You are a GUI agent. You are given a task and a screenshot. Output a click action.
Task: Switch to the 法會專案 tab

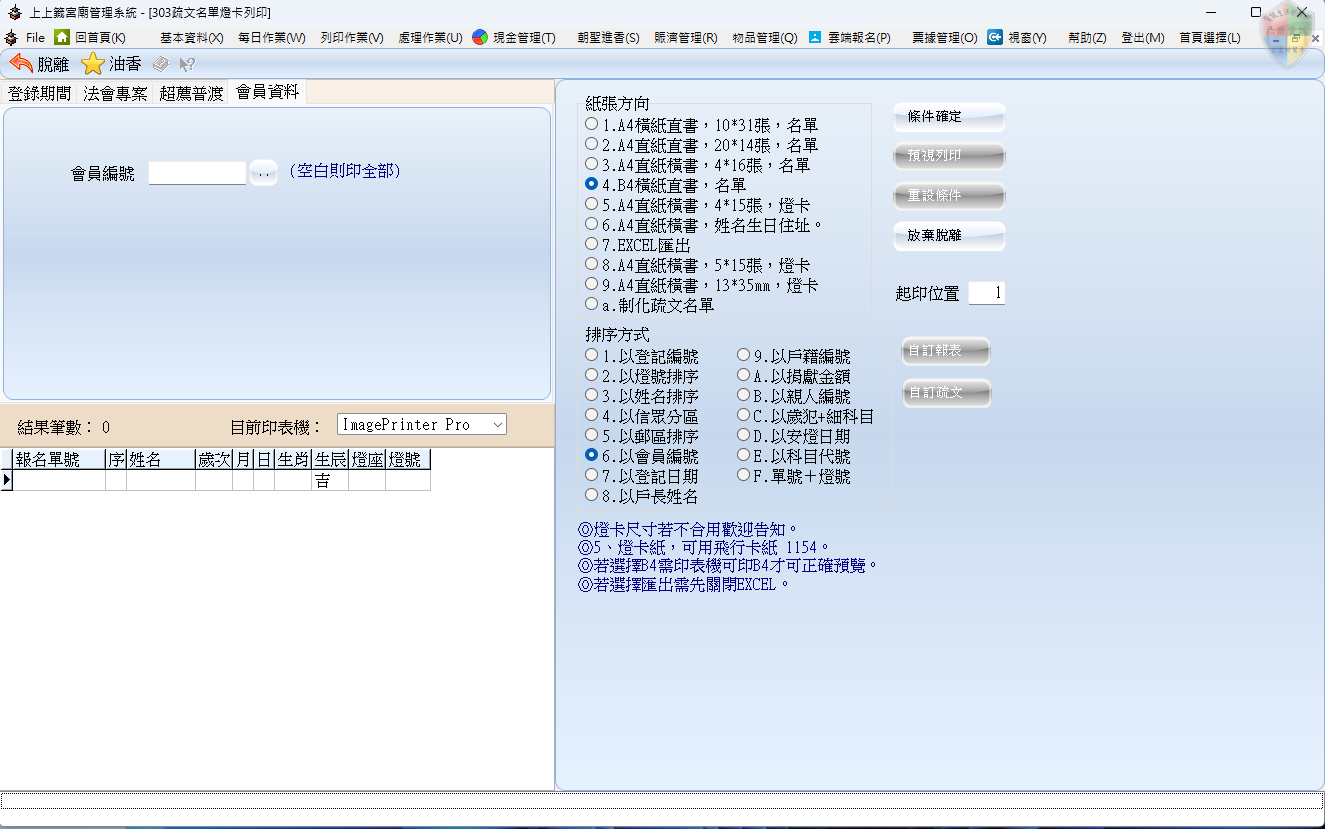pos(115,93)
